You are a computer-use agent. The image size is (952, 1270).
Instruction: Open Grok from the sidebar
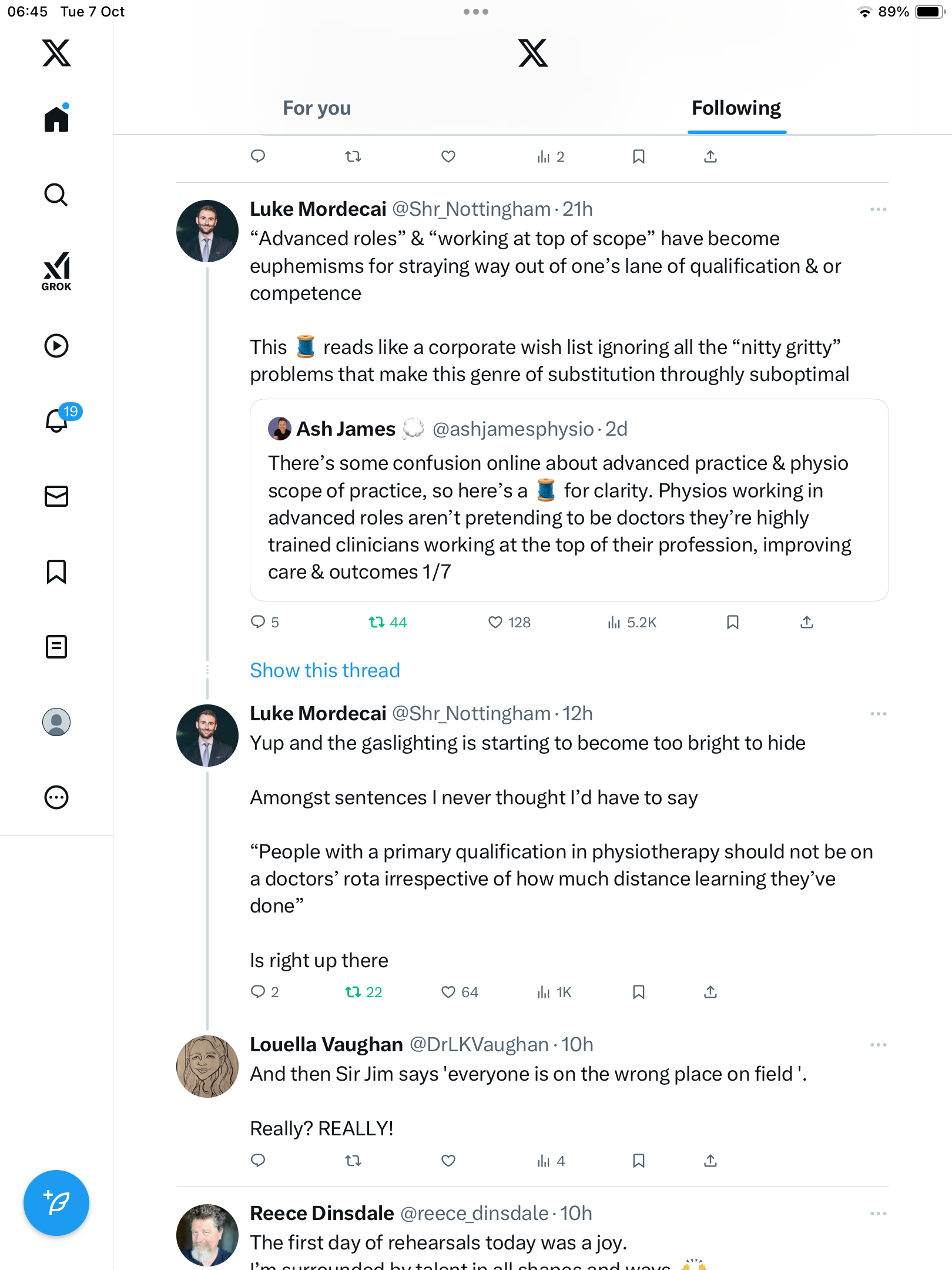pos(56,271)
